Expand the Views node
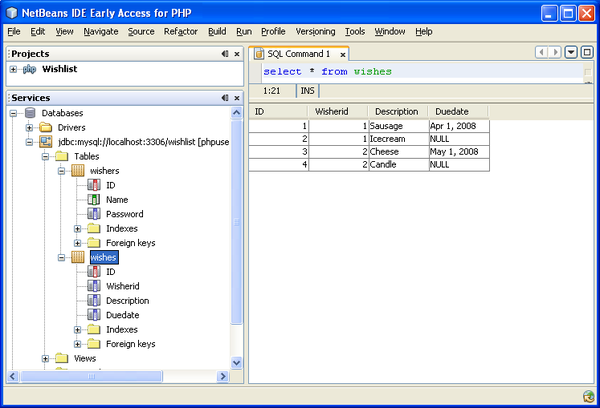 [x=46, y=359]
